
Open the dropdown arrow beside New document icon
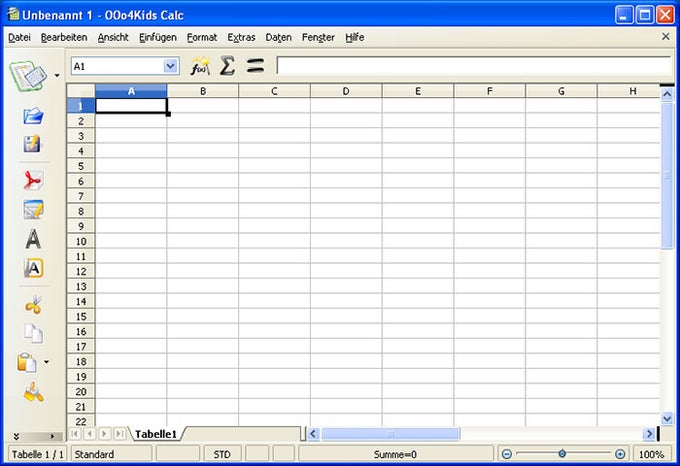tap(57, 76)
